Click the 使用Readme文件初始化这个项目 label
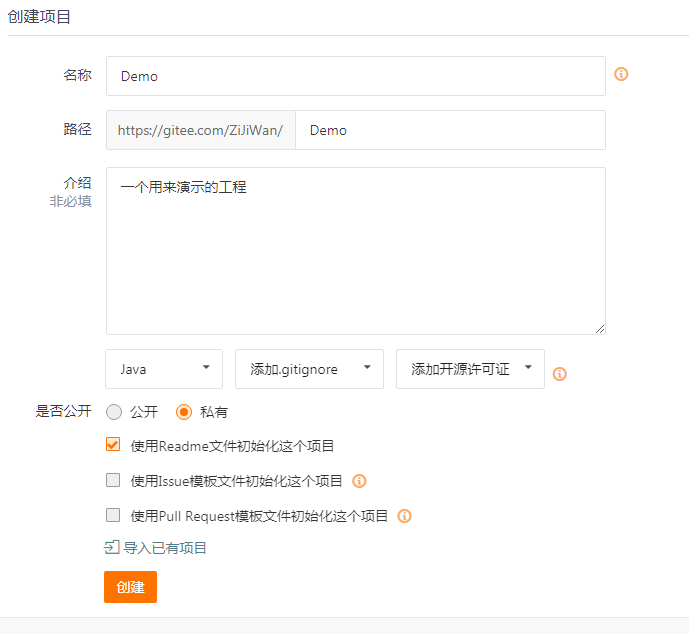The height and width of the screenshot is (634, 689). 232,446
